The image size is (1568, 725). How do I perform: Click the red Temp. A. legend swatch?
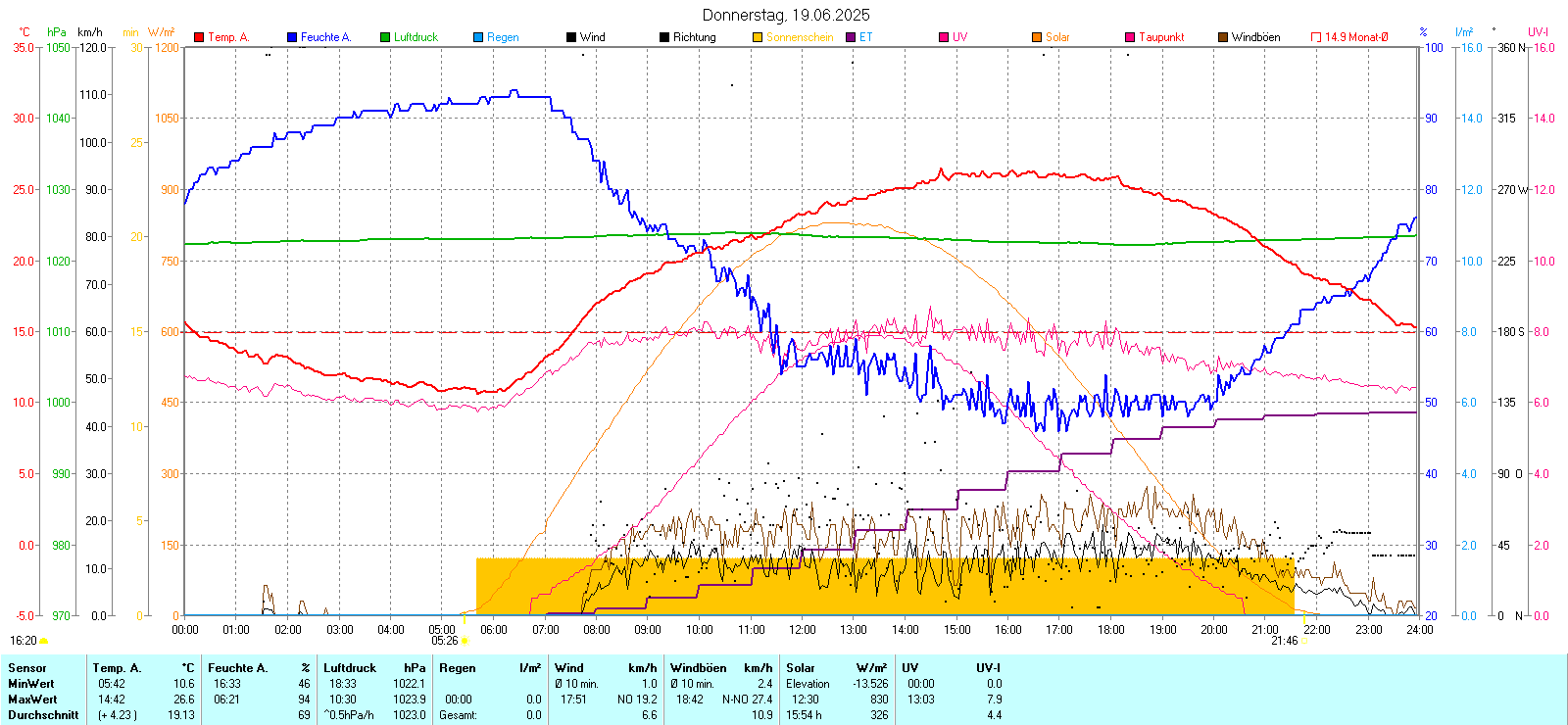coord(199,37)
